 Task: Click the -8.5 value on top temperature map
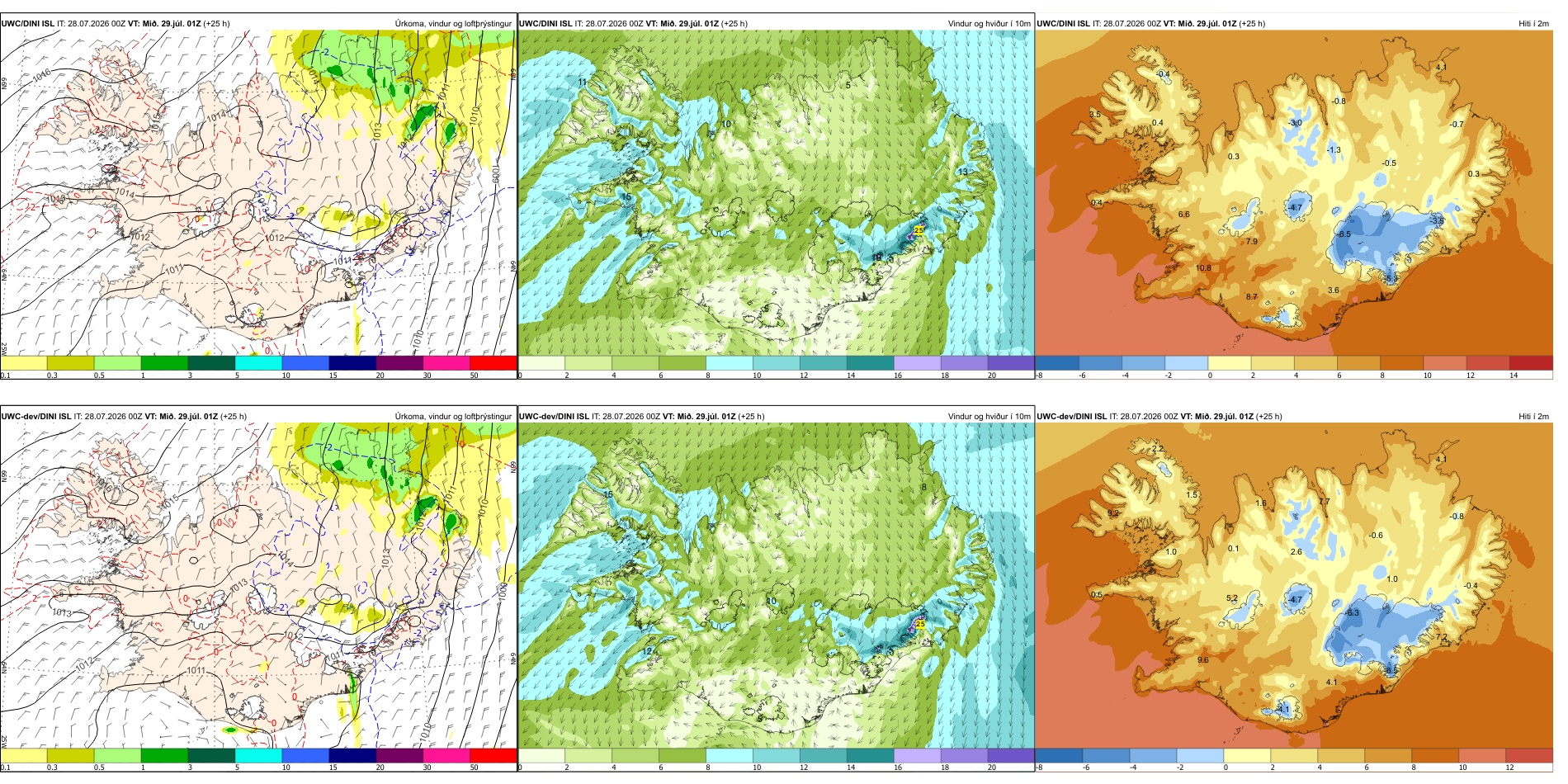click(x=1344, y=234)
